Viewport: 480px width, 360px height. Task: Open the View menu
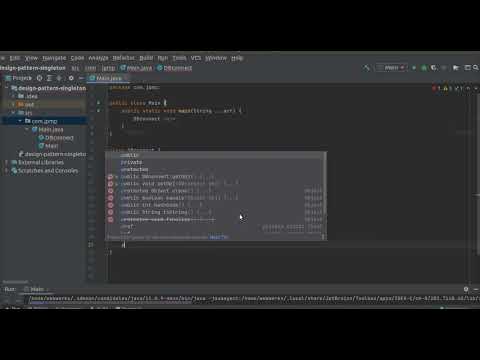click(31, 58)
